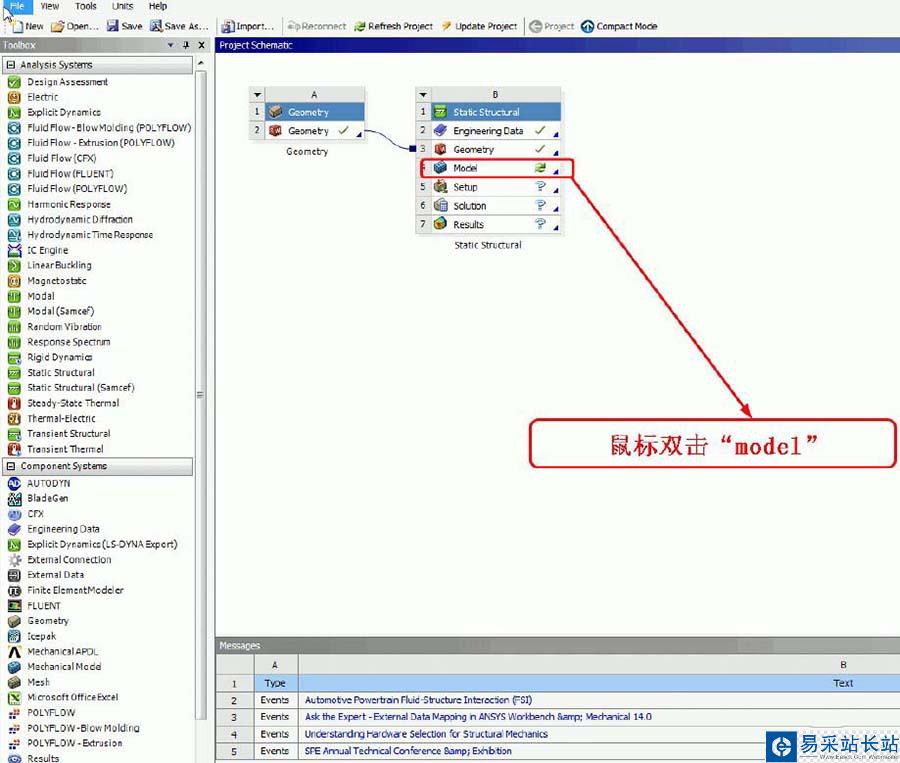Screen dimensions: 900x763
Task: Open system A dropdown arrow
Action: 257,95
